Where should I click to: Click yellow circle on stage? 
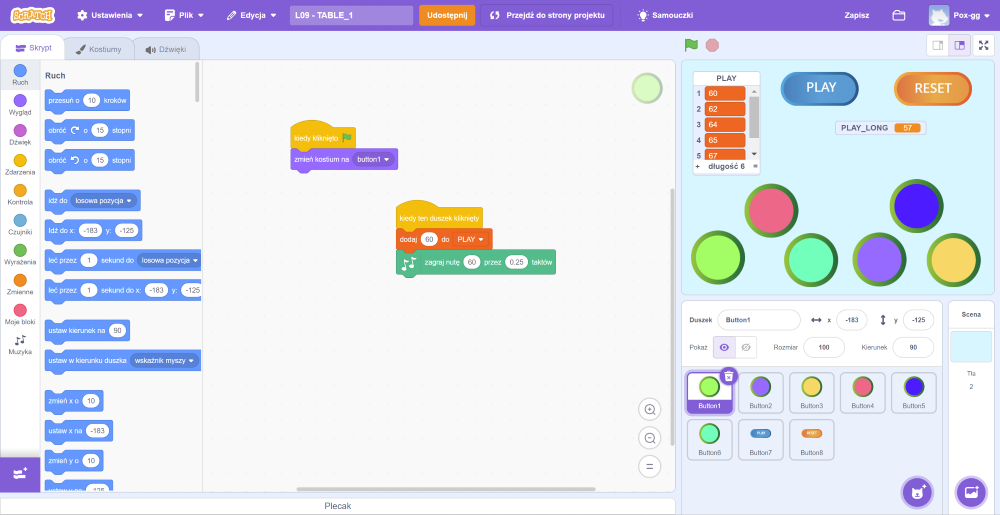tap(953, 259)
